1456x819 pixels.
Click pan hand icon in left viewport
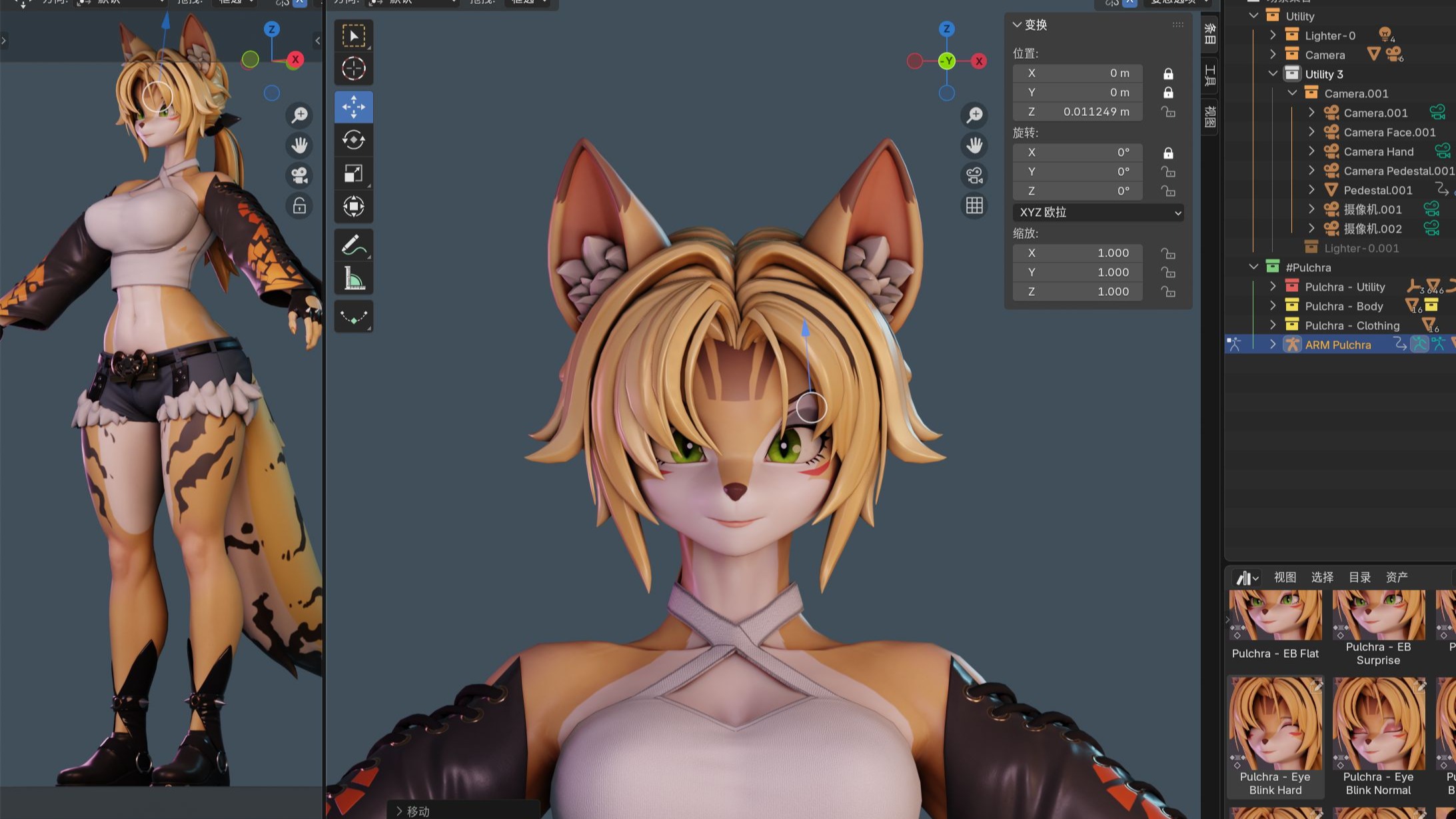click(x=299, y=145)
